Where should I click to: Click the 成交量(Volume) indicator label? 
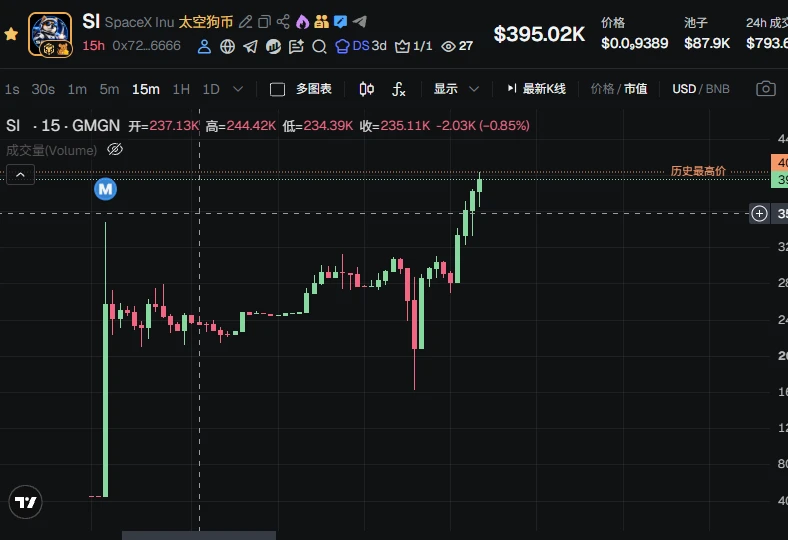(51, 150)
